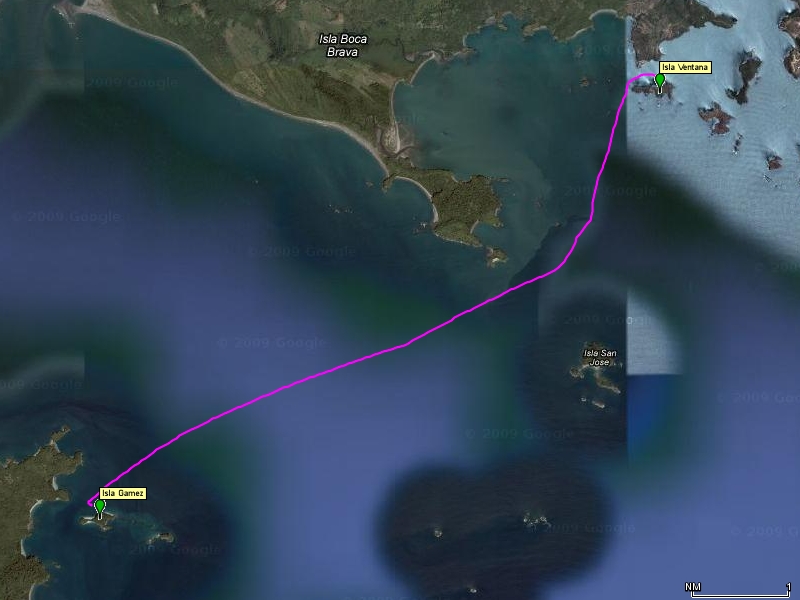Click the small islet off the peninsula's southern tip
This screenshot has width=800, height=600.
tap(495, 256)
